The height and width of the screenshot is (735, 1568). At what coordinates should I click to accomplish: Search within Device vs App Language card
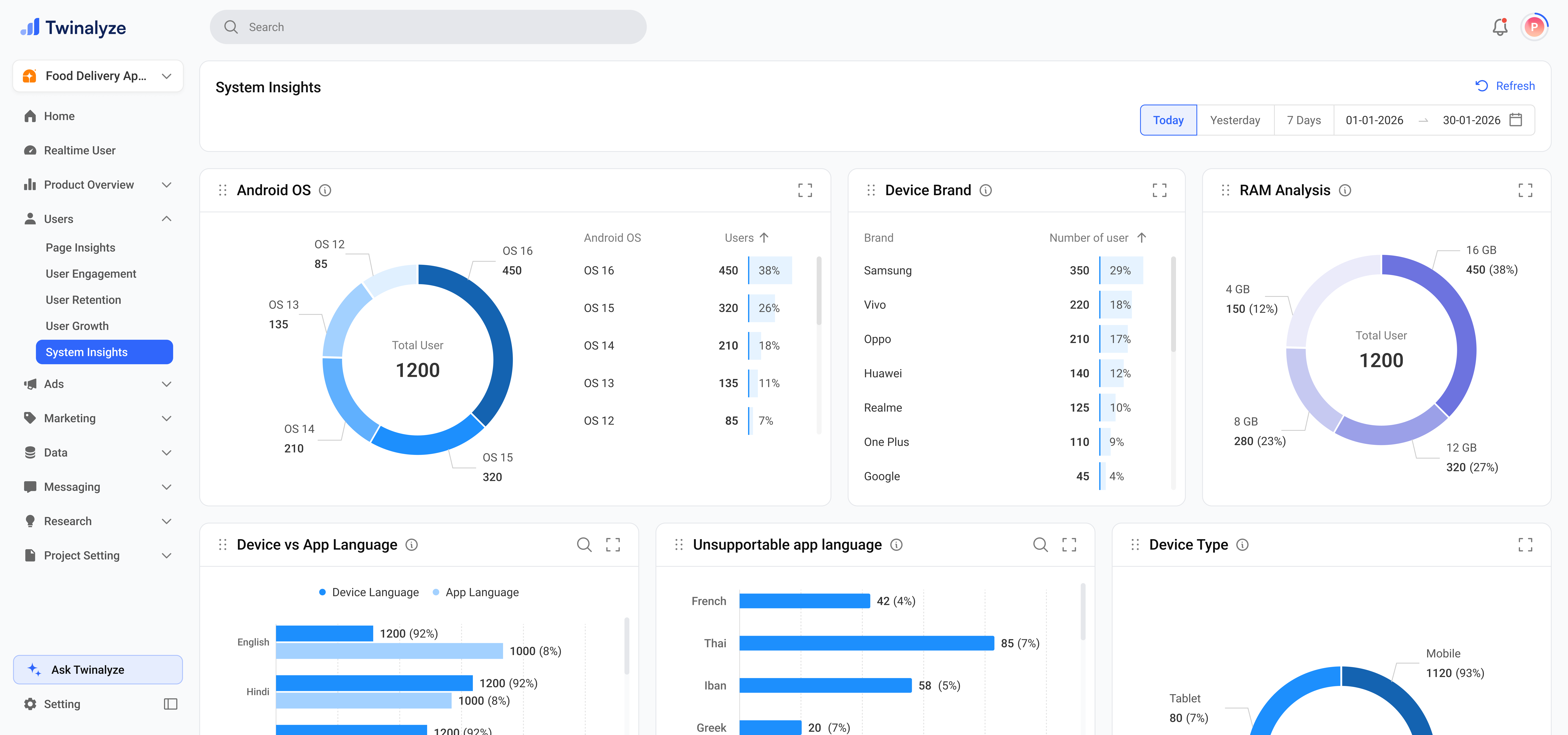pos(584,545)
